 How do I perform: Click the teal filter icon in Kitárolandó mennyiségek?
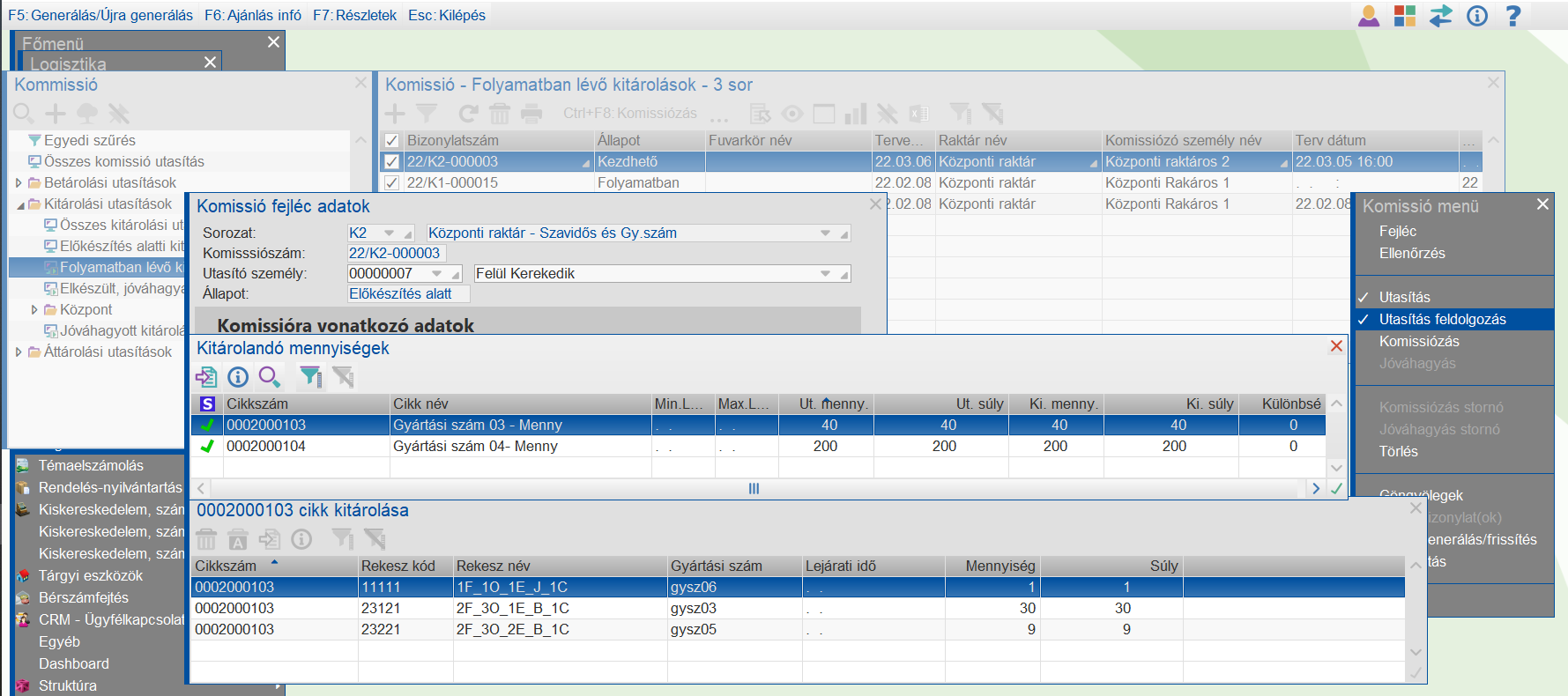310,377
